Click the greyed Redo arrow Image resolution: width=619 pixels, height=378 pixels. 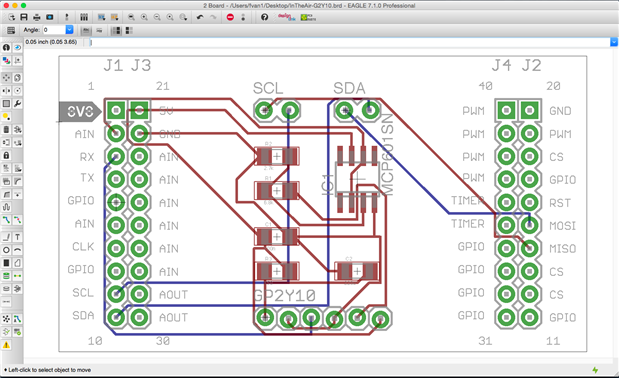coord(213,17)
